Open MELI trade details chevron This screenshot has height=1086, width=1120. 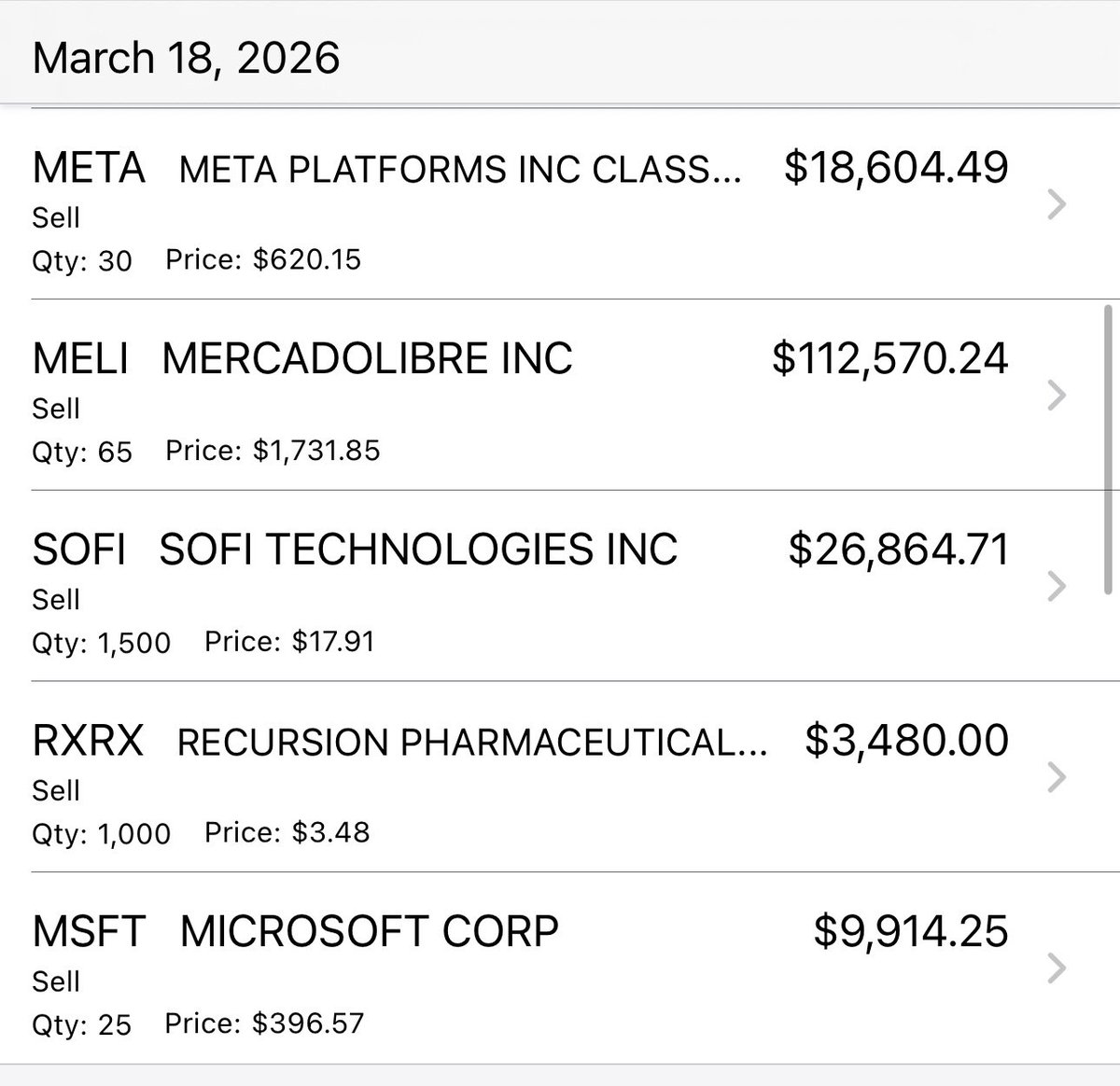1057,396
